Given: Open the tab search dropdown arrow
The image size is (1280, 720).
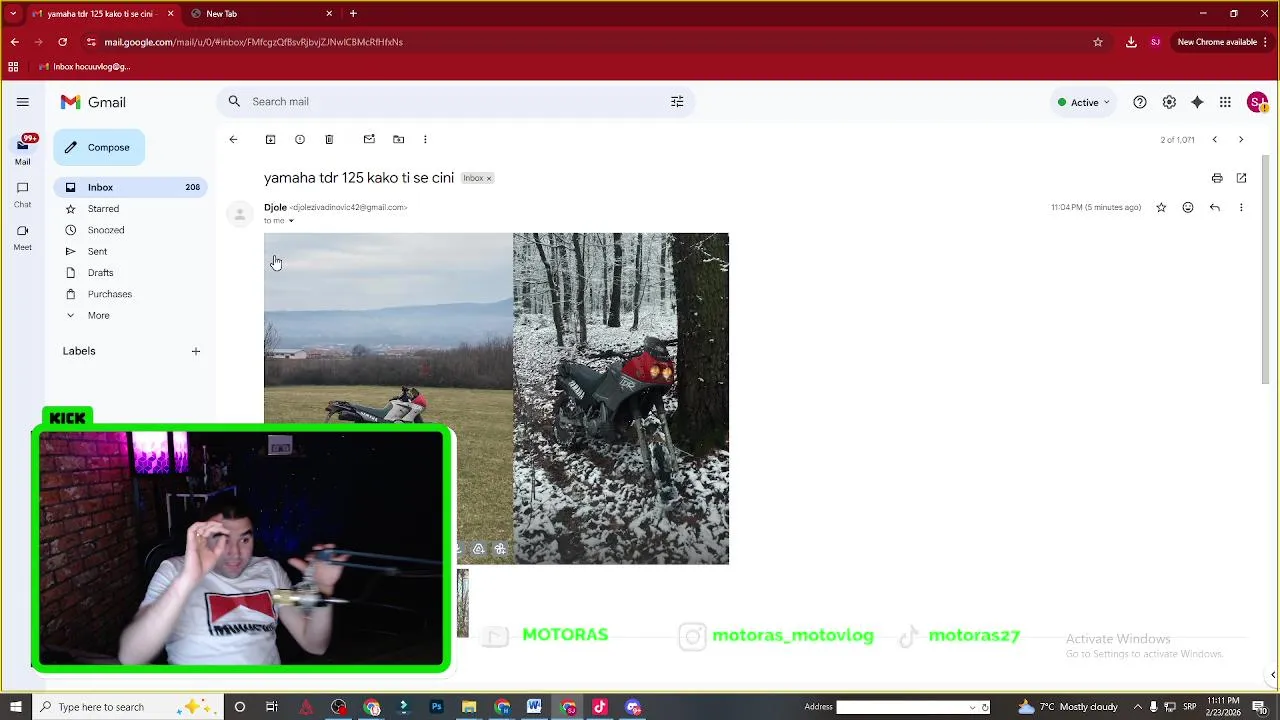Looking at the screenshot, I should [x=13, y=14].
